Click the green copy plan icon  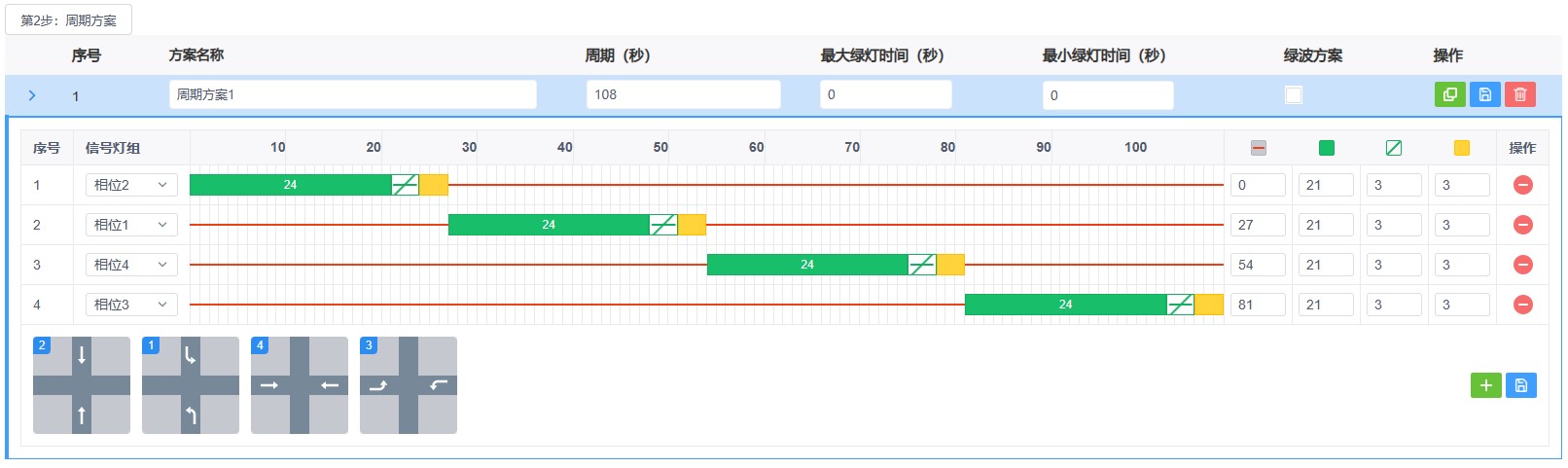(x=1449, y=94)
